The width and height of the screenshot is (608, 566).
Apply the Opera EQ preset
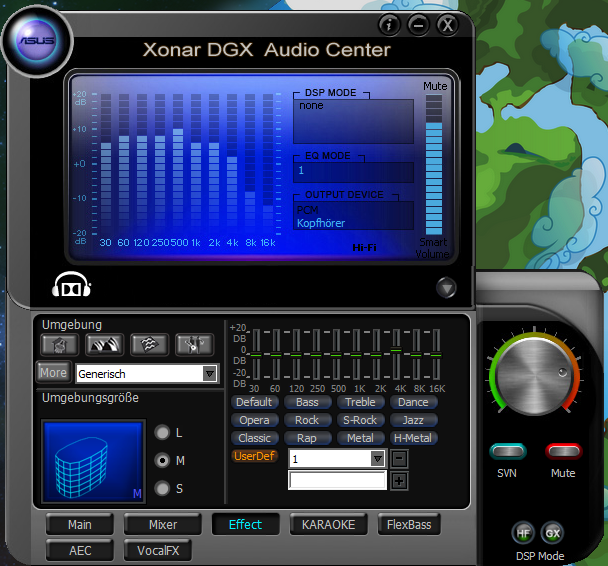tap(254, 420)
